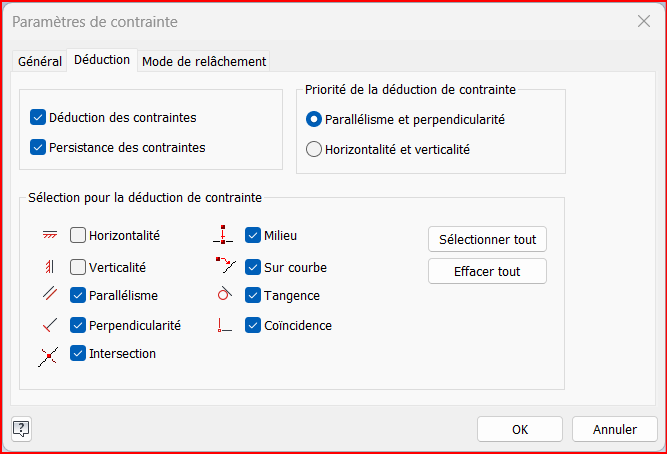This screenshot has height=454, width=667.
Task: Enable the Verticalité checkbox
Action: [x=78, y=267]
